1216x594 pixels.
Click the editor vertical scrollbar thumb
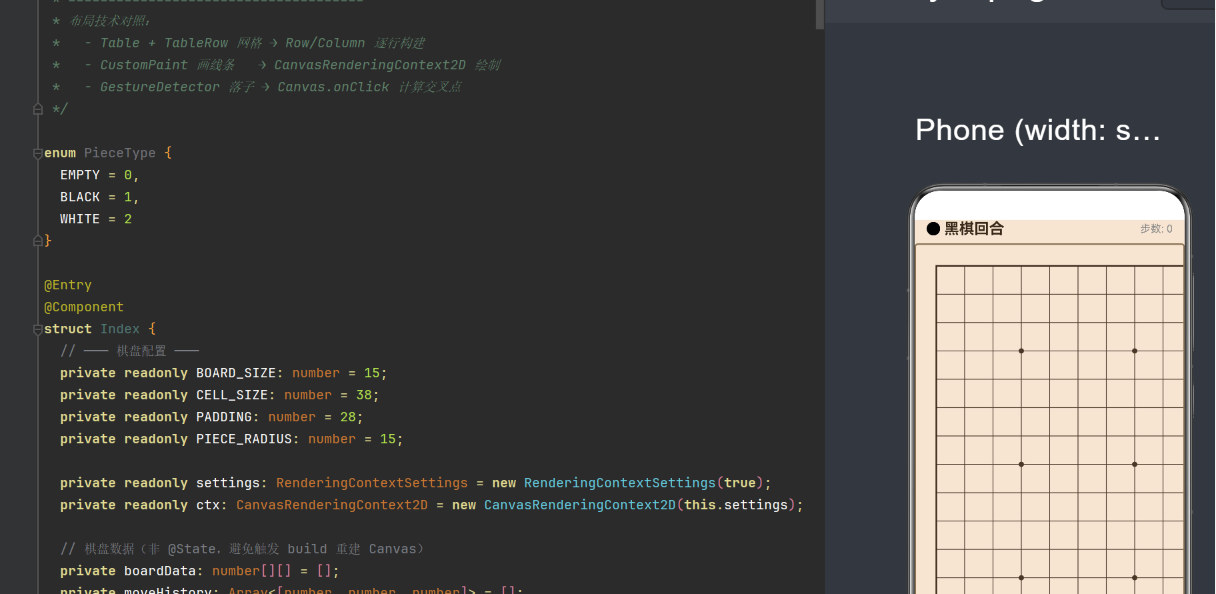[x=820, y=14]
